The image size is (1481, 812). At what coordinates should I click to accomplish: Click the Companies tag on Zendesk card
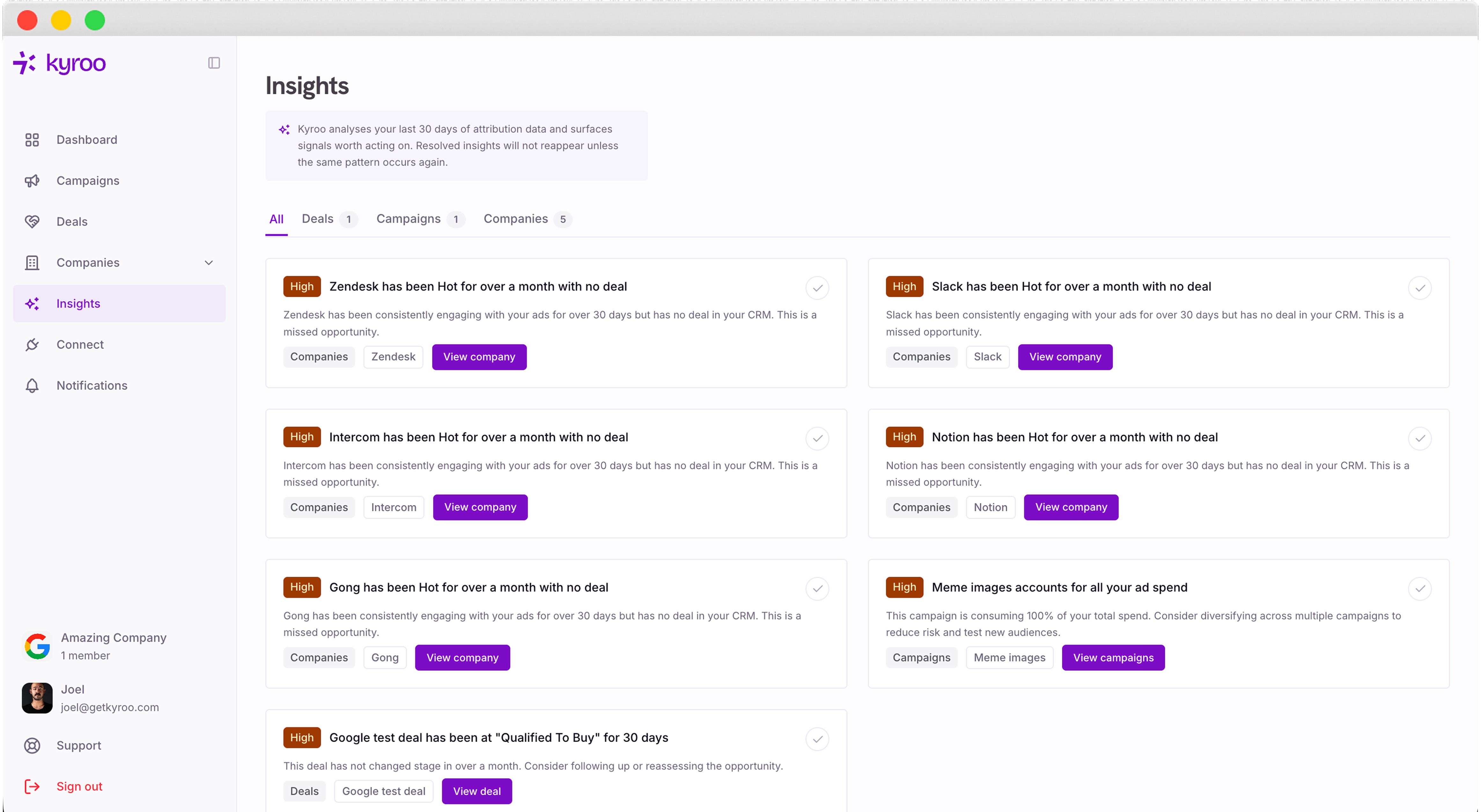tap(319, 357)
